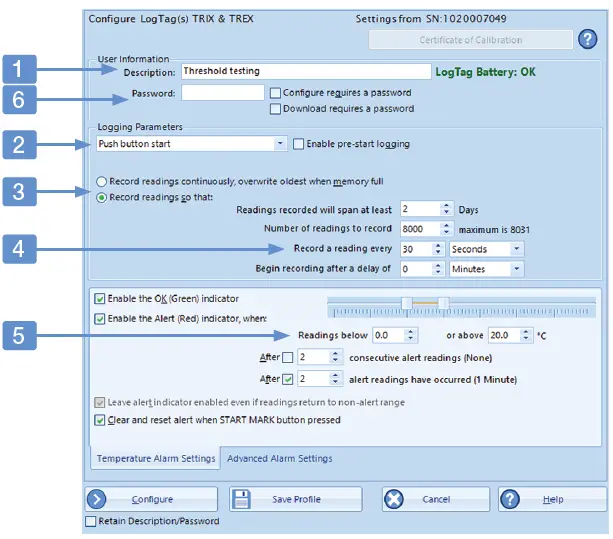Click the Days span number field
Image resolution: width=613 pixels, height=539 pixels.
[x=420, y=209]
